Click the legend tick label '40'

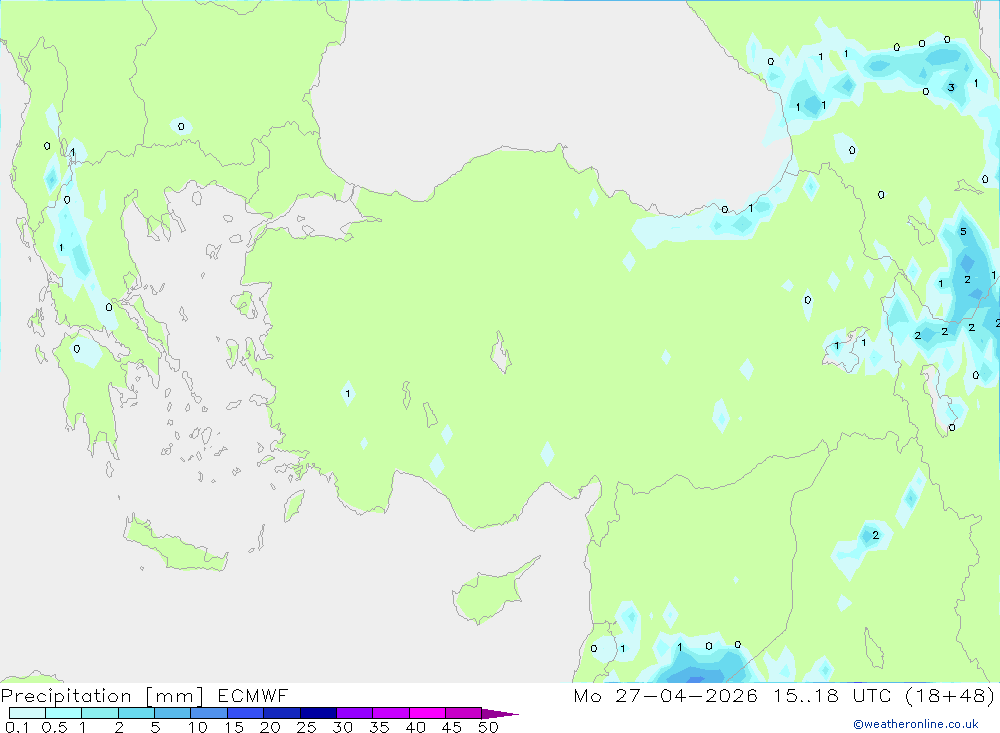pyautogui.click(x=415, y=727)
